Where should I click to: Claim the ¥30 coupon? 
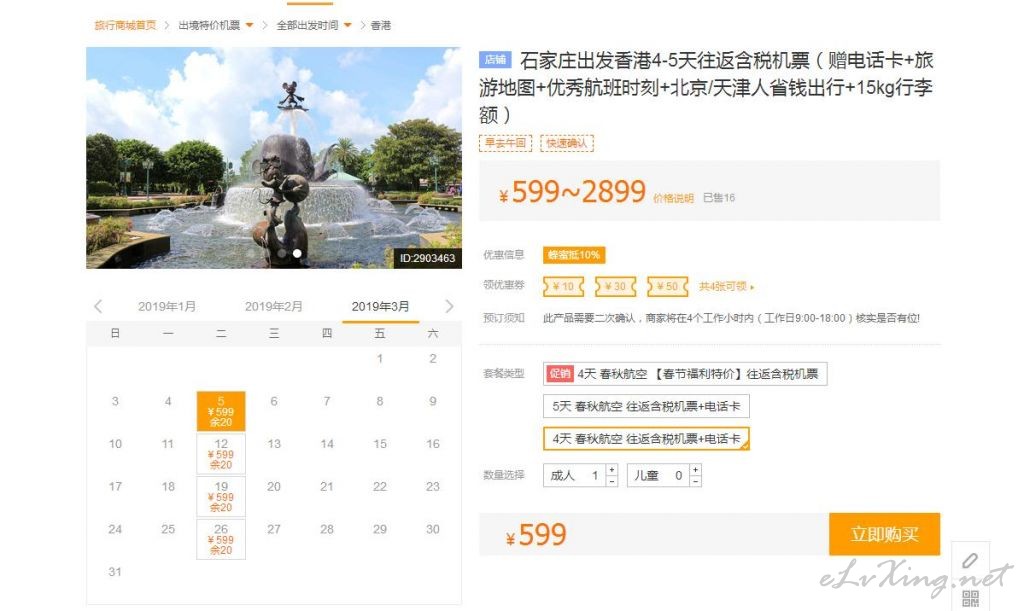point(615,286)
